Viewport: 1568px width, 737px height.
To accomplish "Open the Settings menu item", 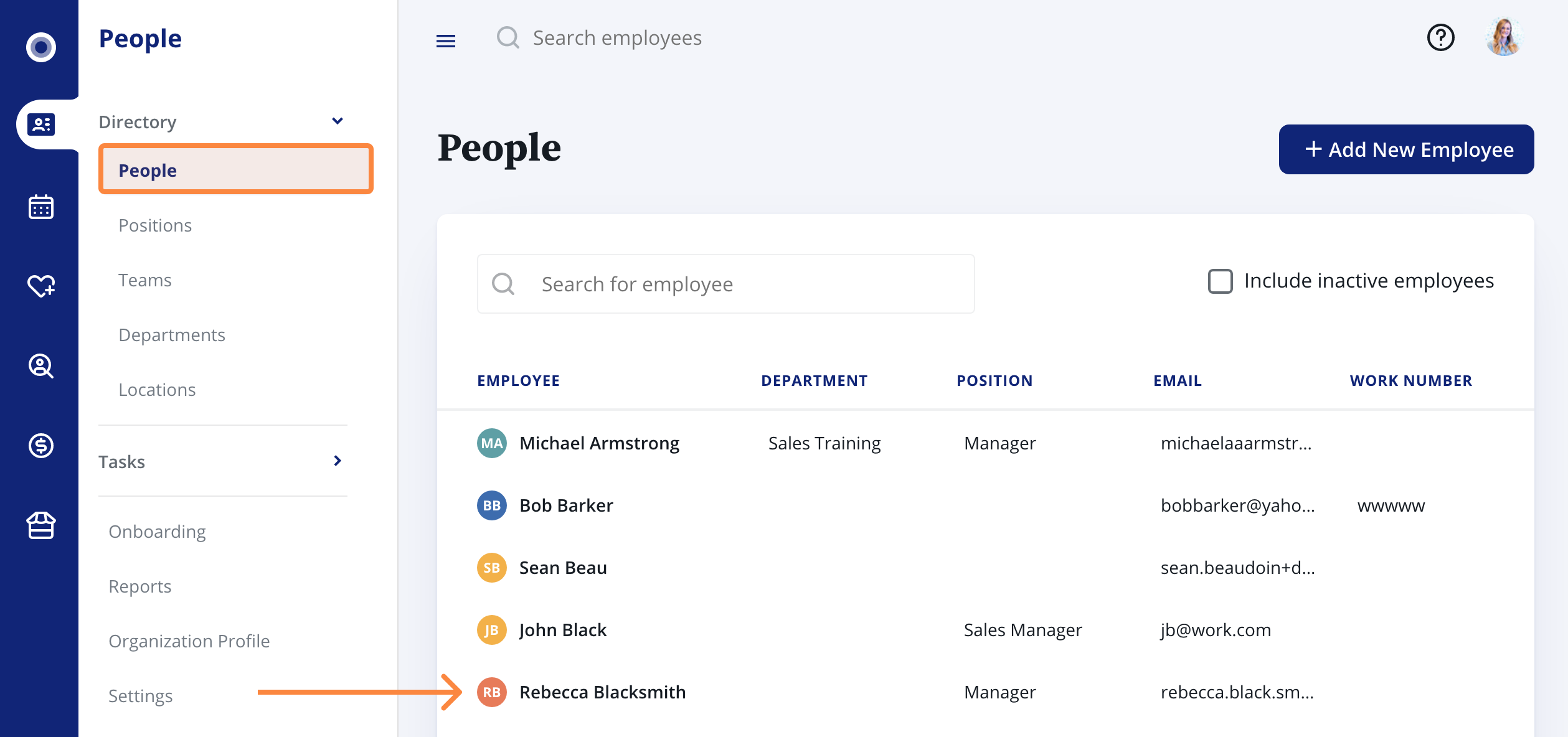I will point(141,696).
